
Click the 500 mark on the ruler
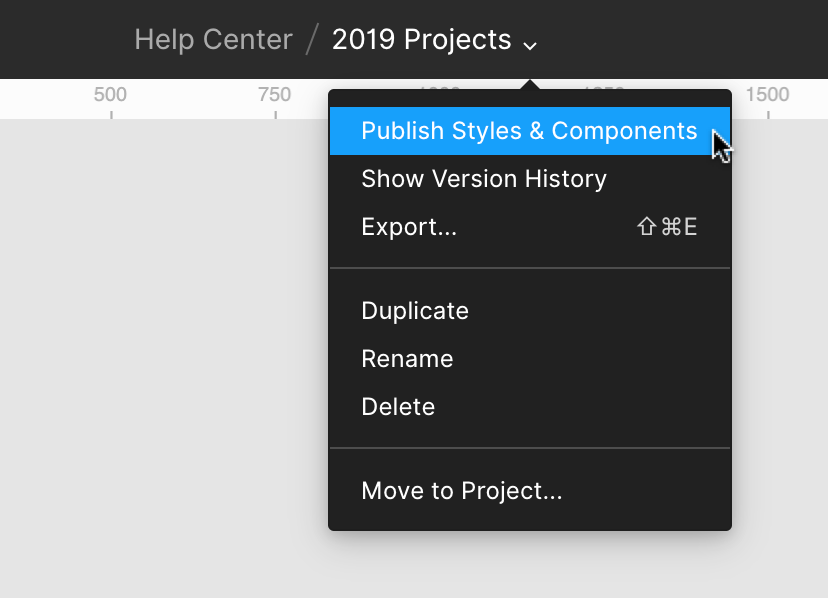click(x=110, y=96)
